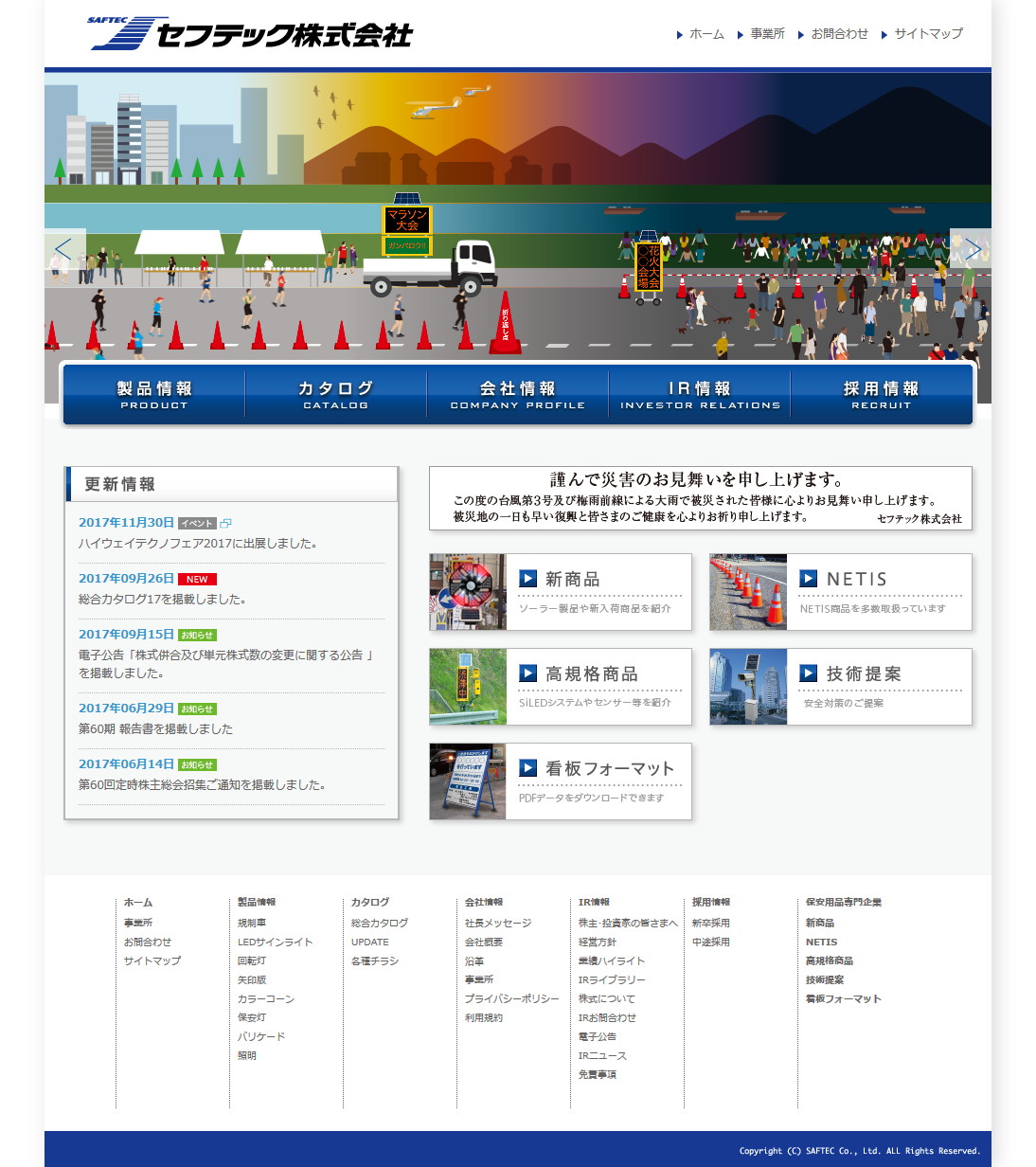Click the new-window icon beside ハイウェイテクノフェア2017 entry
Screen dimensions: 1036x1167
(x=225, y=522)
